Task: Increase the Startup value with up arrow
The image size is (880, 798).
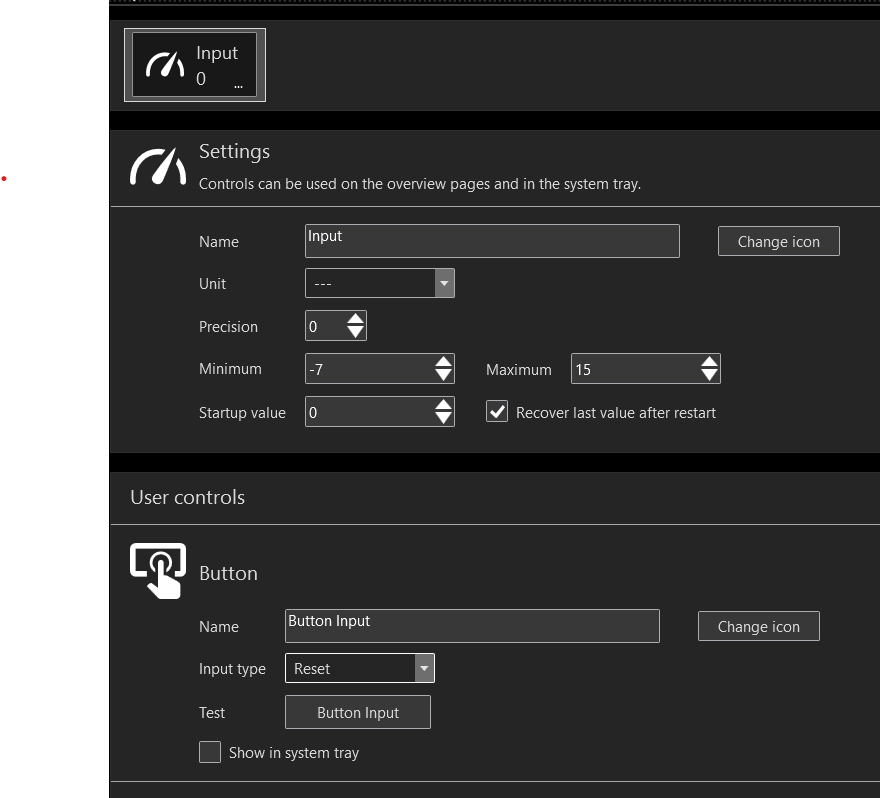Action: (x=444, y=405)
